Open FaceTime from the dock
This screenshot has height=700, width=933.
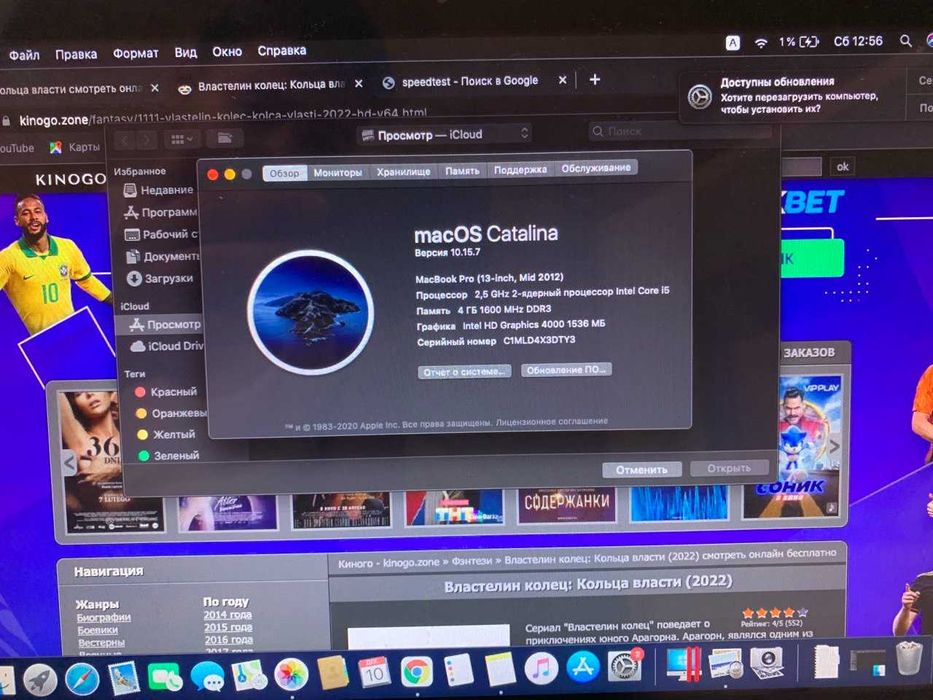coord(165,677)
